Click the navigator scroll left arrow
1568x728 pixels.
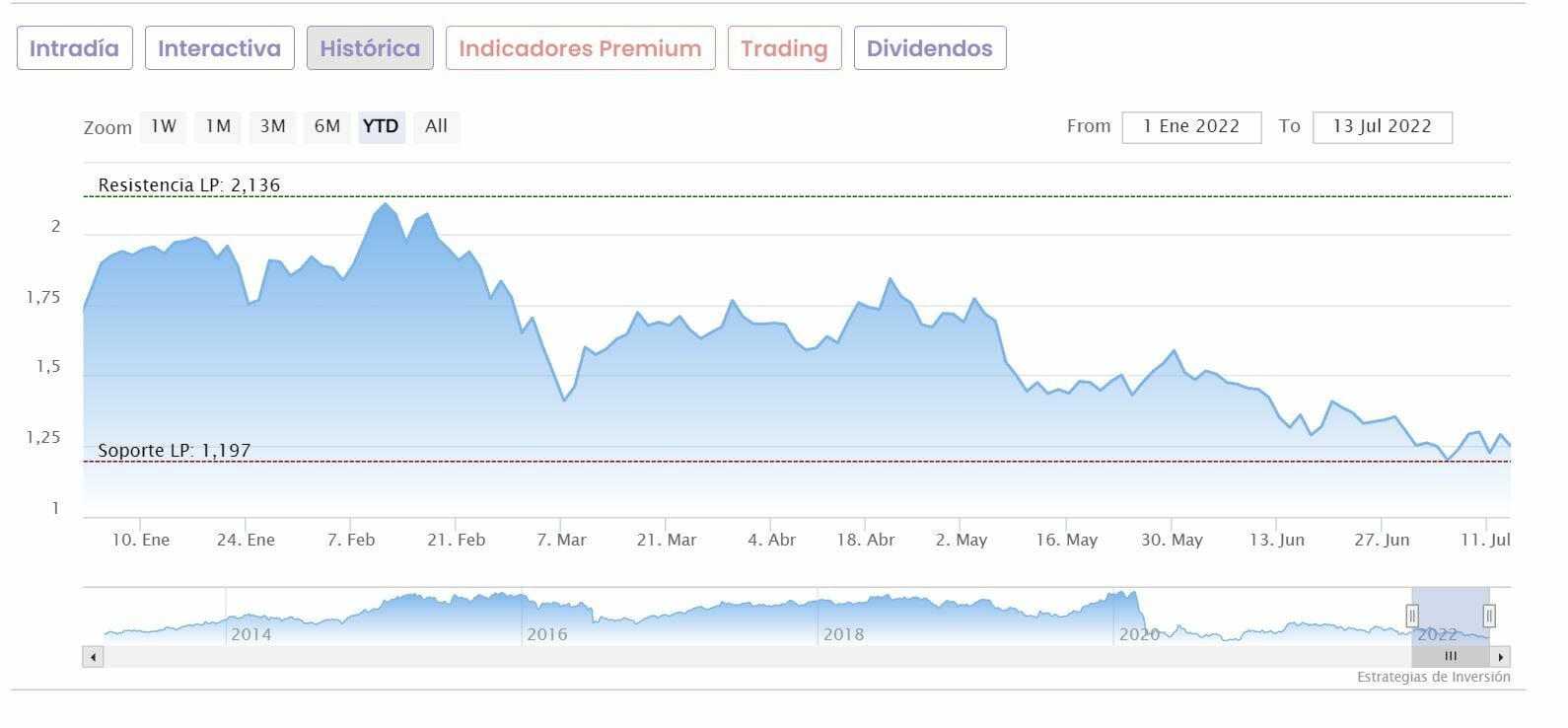point(94,657)
